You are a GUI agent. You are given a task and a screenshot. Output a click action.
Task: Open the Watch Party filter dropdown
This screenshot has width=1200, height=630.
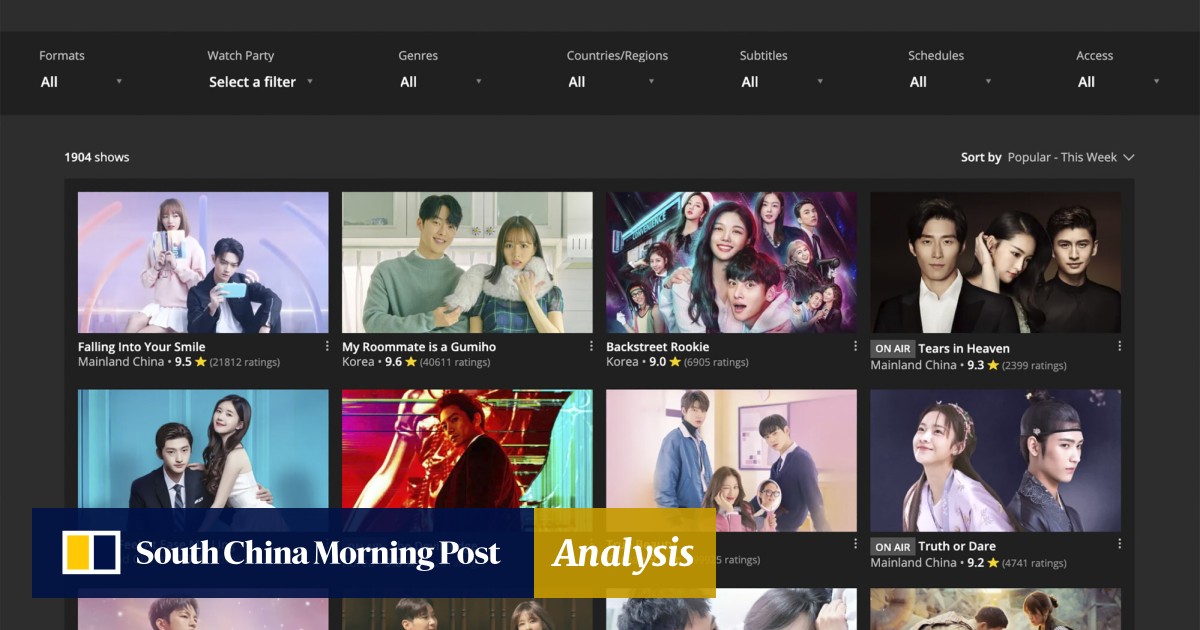tap(261, 82)
